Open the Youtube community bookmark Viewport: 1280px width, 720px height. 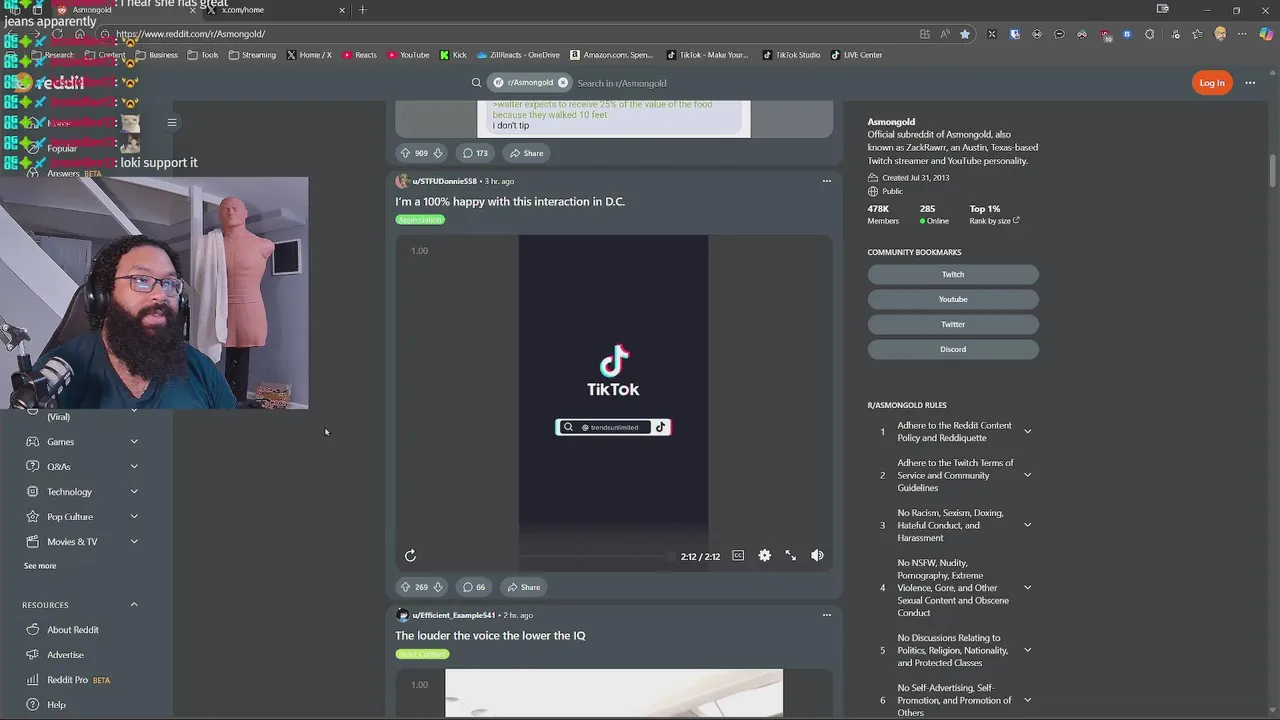(x=953, y=299)
